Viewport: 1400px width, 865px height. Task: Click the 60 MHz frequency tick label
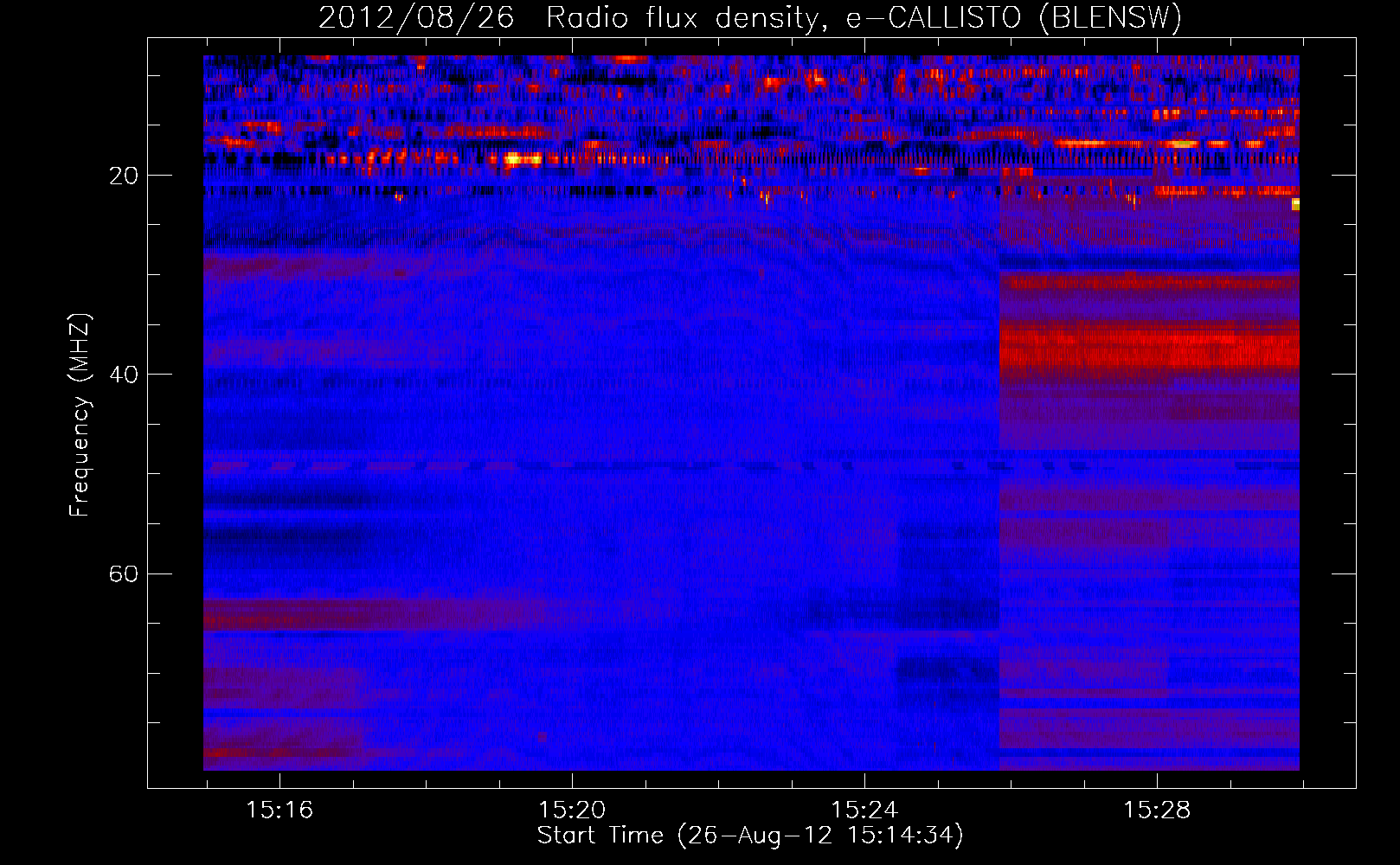(x=123, y=573)
